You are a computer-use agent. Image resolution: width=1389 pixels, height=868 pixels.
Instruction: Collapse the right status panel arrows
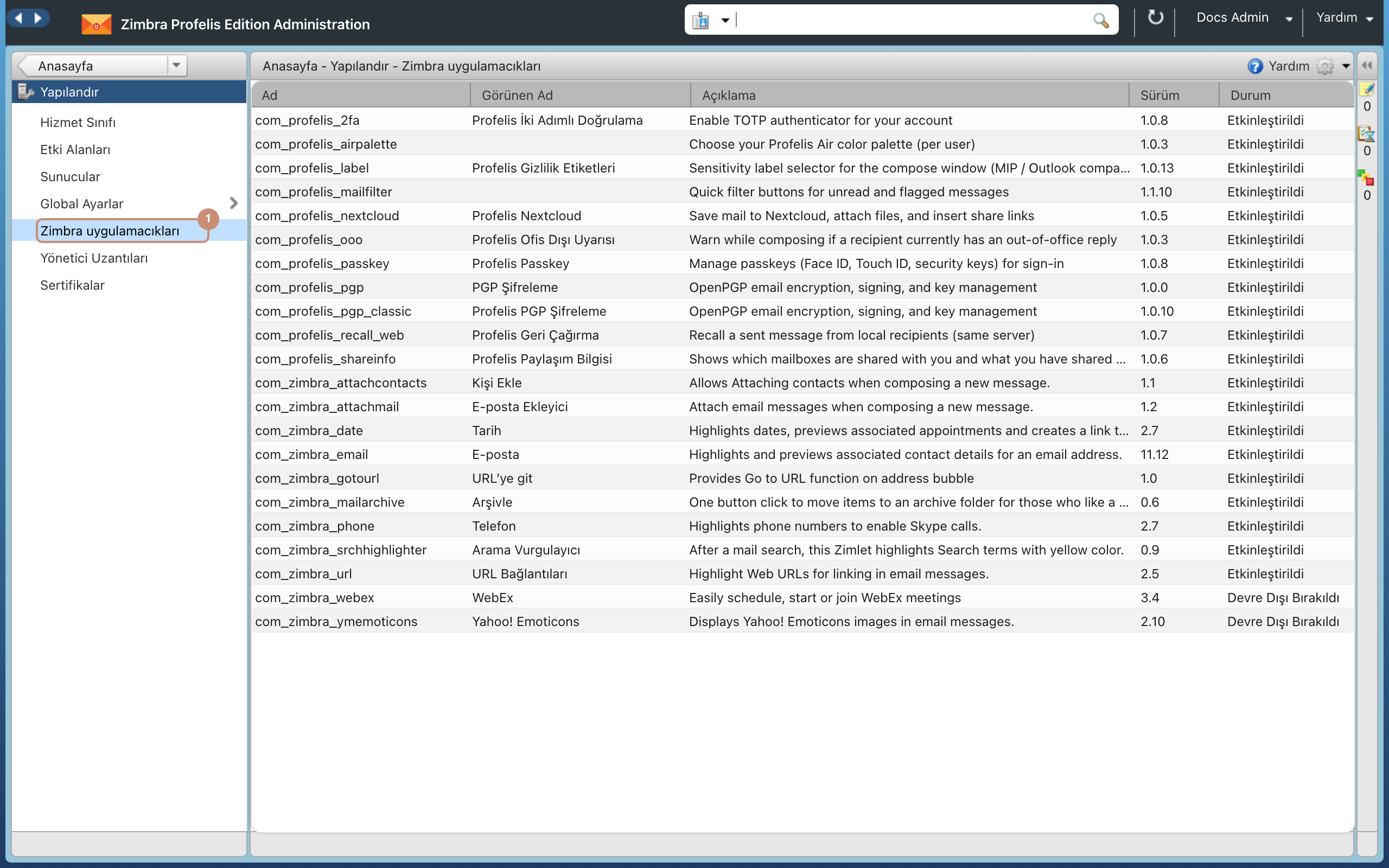pos(1367,66)
